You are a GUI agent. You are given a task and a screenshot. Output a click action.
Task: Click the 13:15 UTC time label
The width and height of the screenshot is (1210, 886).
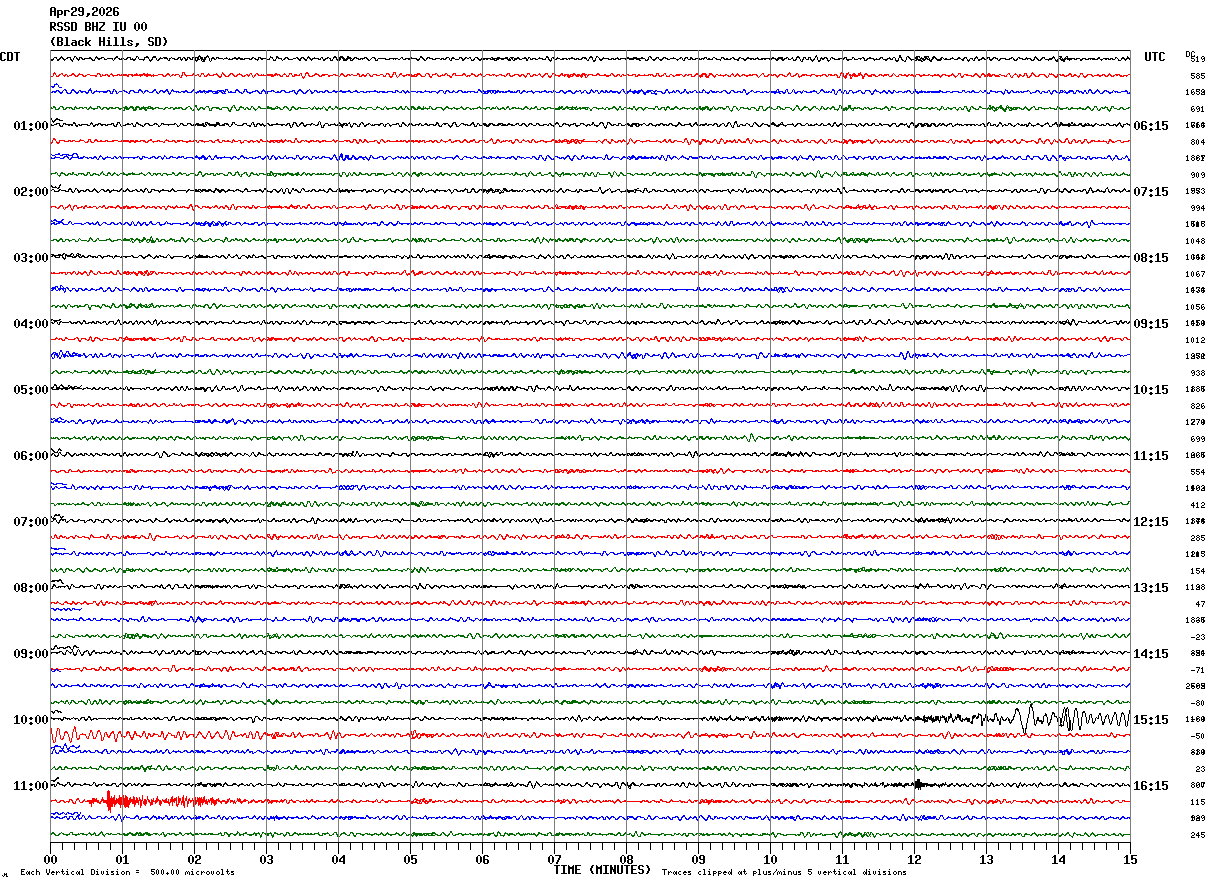click(x=1151, y=588)
